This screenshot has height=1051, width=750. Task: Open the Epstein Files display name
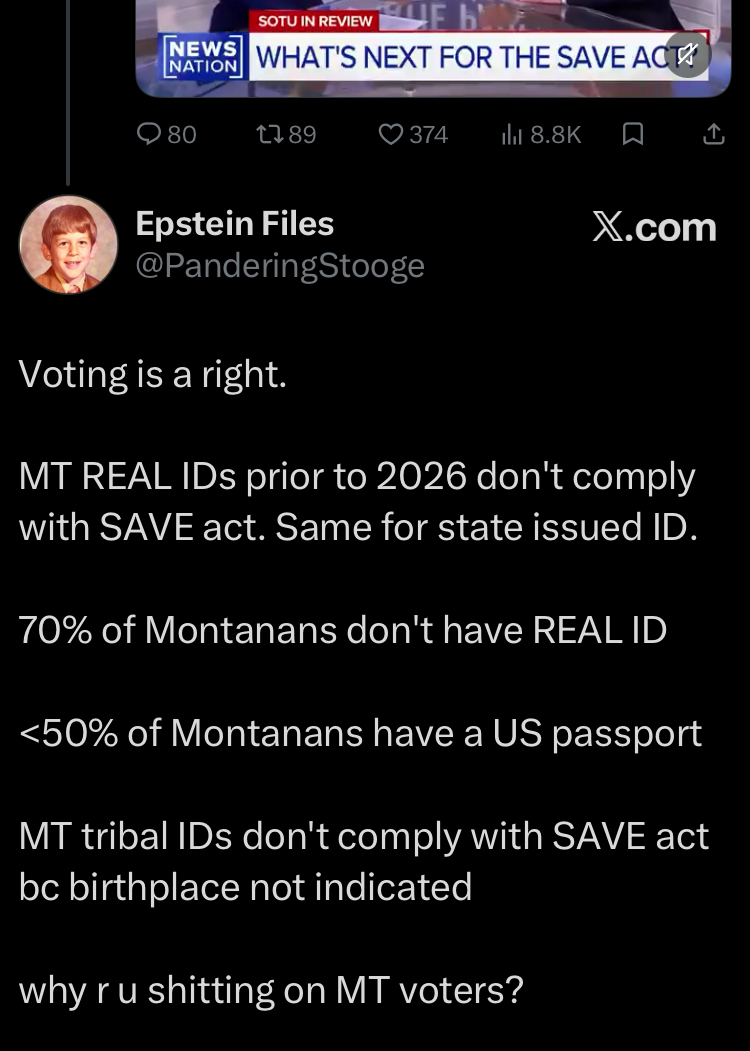(x=234, y=224)
